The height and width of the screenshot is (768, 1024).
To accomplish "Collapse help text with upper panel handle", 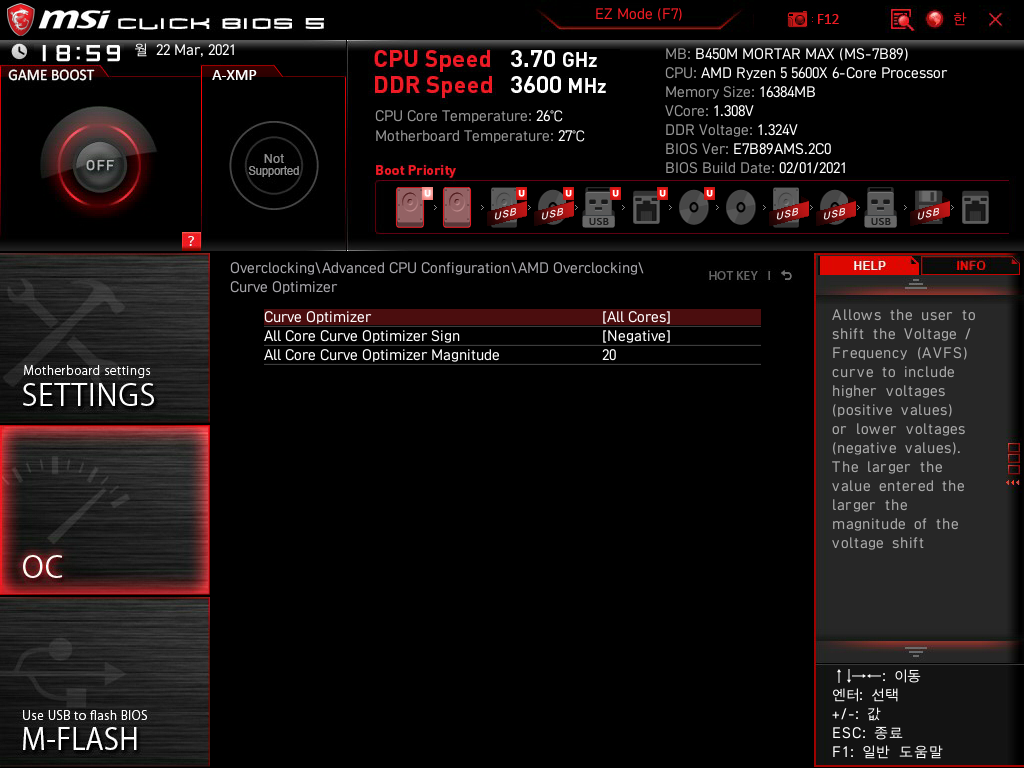I will tap(915, 283).
